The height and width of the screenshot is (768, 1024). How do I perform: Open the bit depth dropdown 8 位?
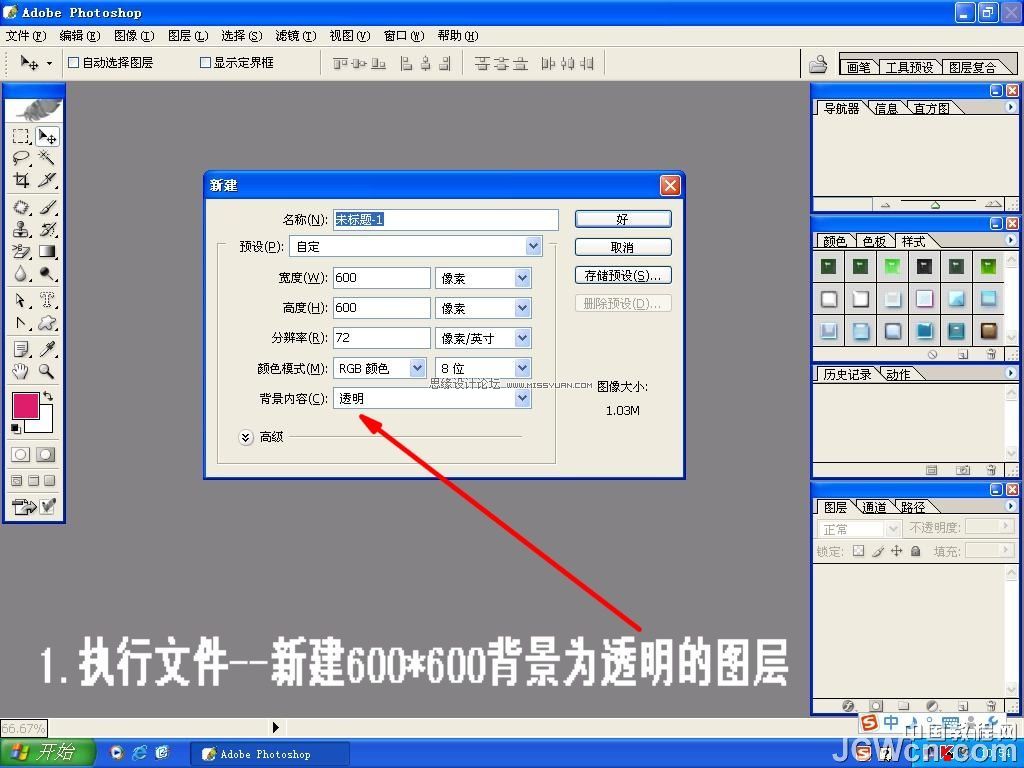483,368
